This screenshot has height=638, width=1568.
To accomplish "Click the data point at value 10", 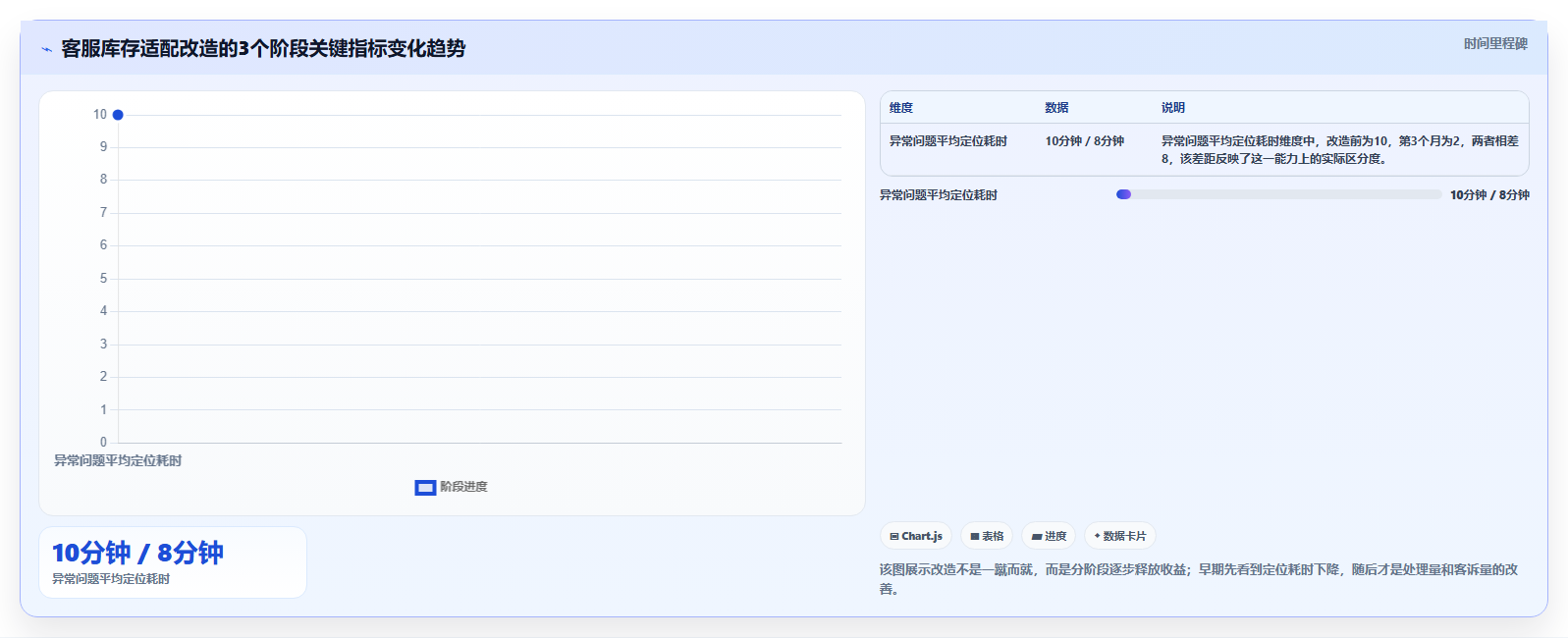I will [118, 115].
